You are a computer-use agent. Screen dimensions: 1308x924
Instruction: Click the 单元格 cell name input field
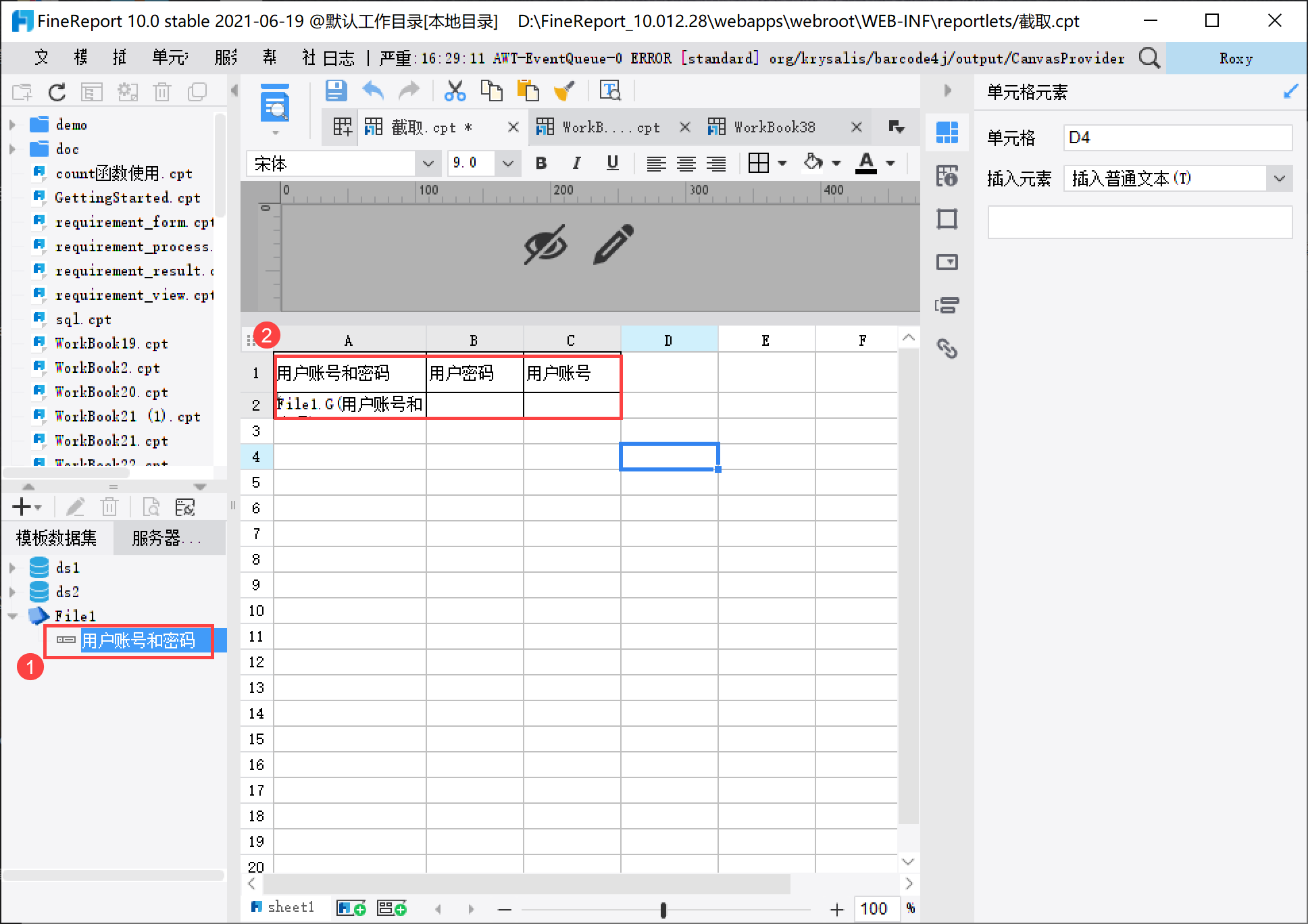tap(1176, 138)
